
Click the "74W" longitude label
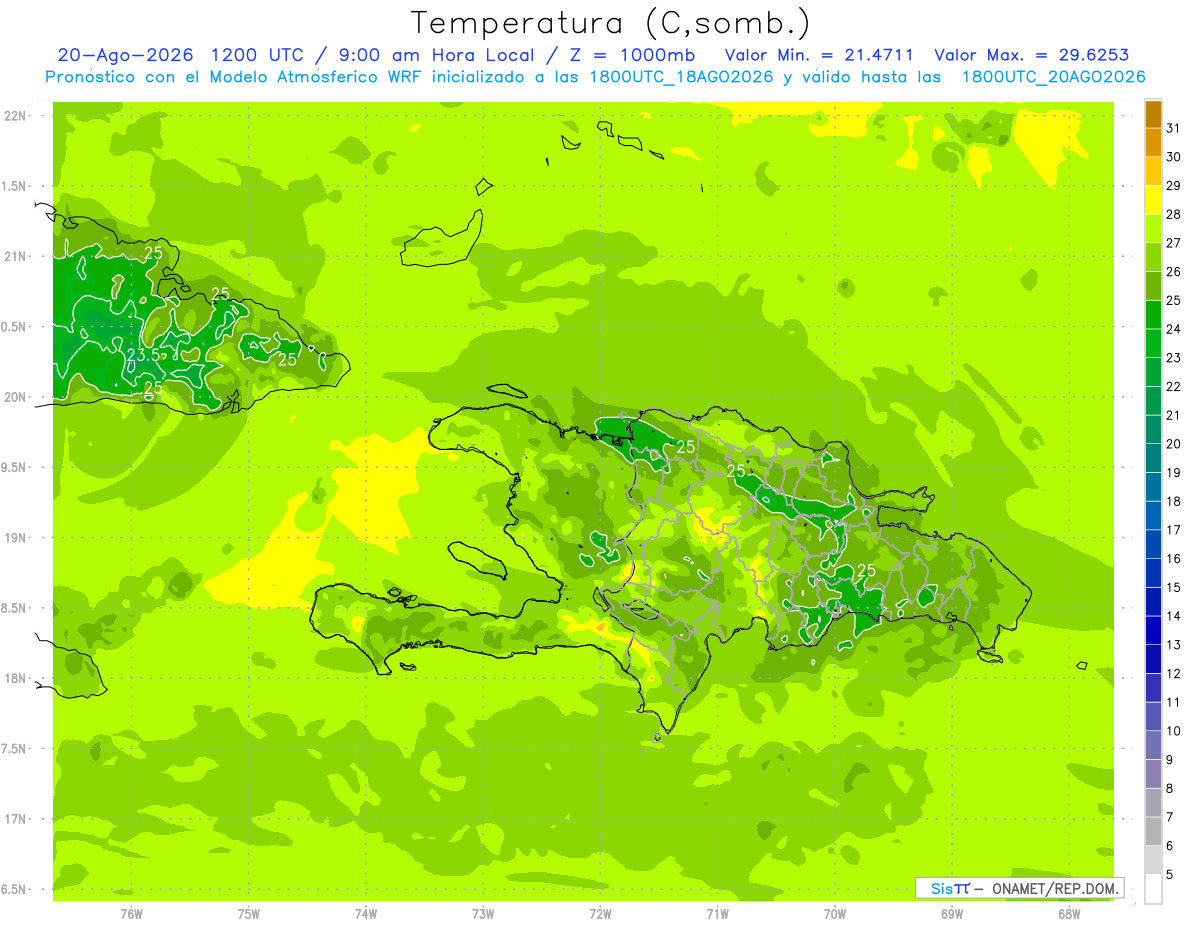point(366,913)
